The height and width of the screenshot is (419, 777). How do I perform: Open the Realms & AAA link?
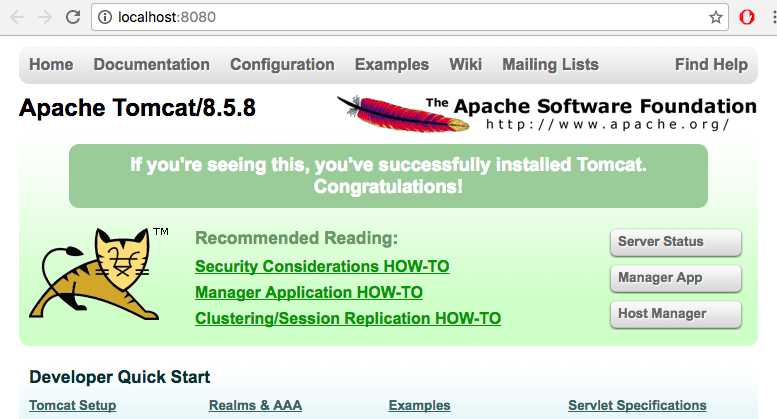tap(255, 405)
